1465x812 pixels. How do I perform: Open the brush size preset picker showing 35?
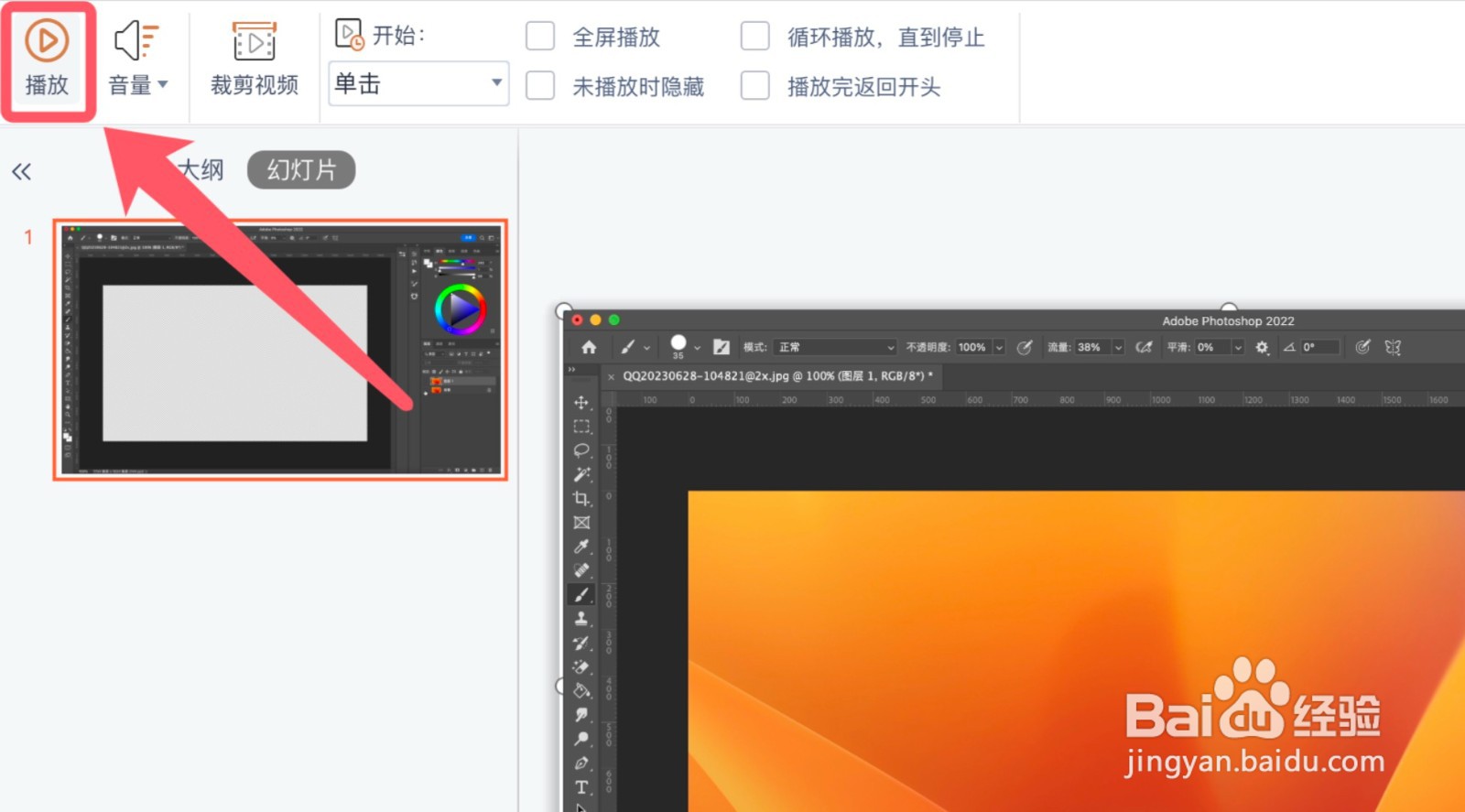click(684, 347)
